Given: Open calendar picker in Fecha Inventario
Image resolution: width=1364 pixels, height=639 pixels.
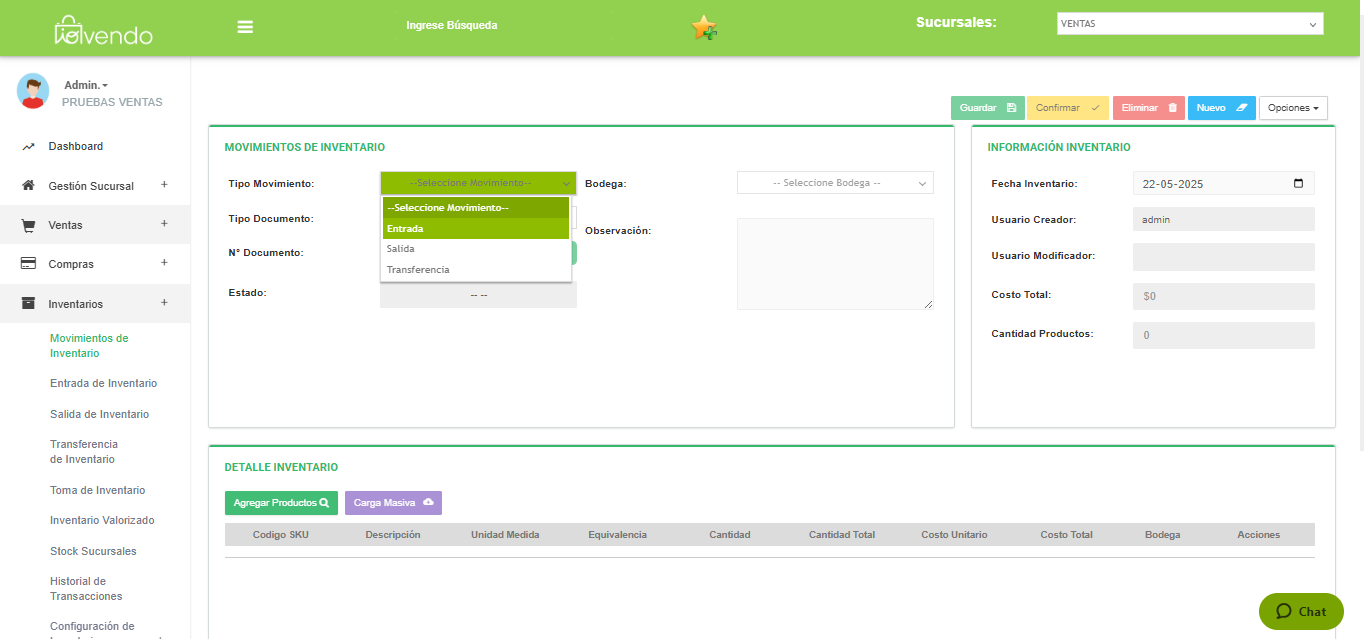Looking at the screenshot, I should click(x=1298, y=184).
